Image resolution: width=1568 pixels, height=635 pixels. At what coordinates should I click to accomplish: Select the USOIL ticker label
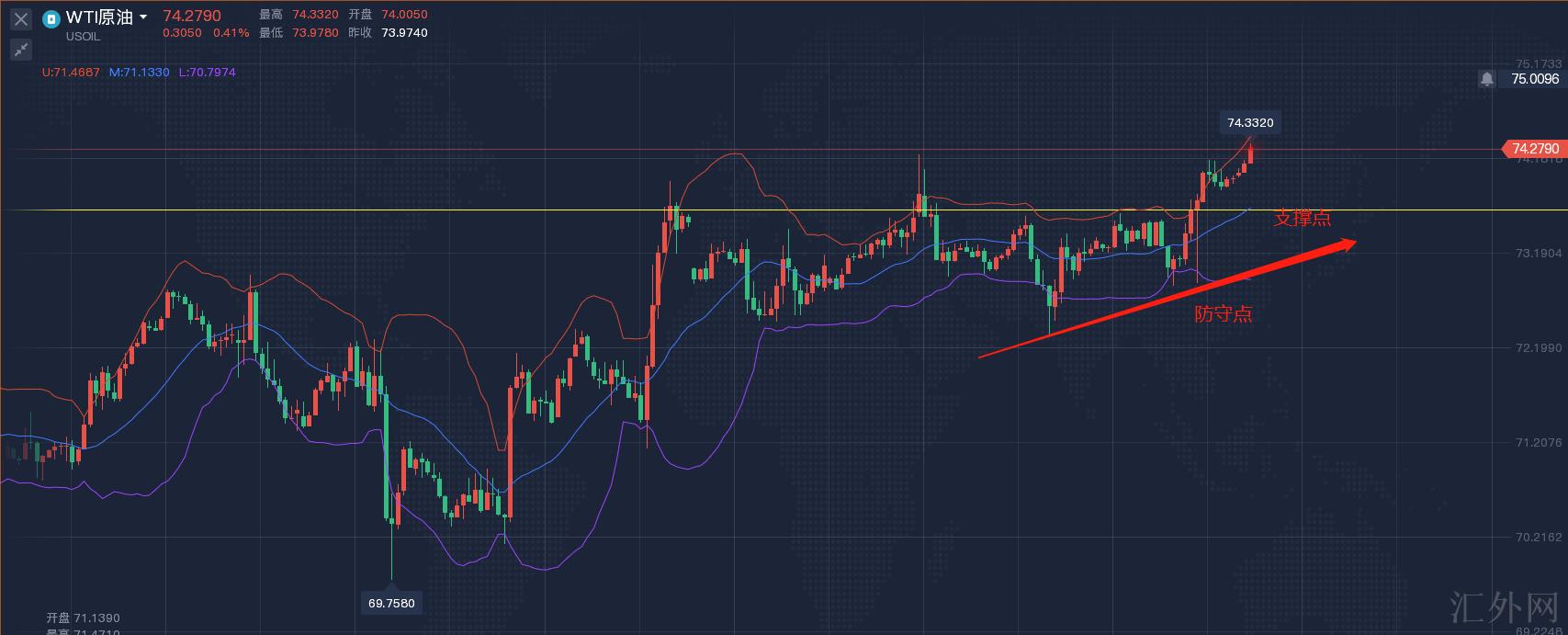[83, 37]
